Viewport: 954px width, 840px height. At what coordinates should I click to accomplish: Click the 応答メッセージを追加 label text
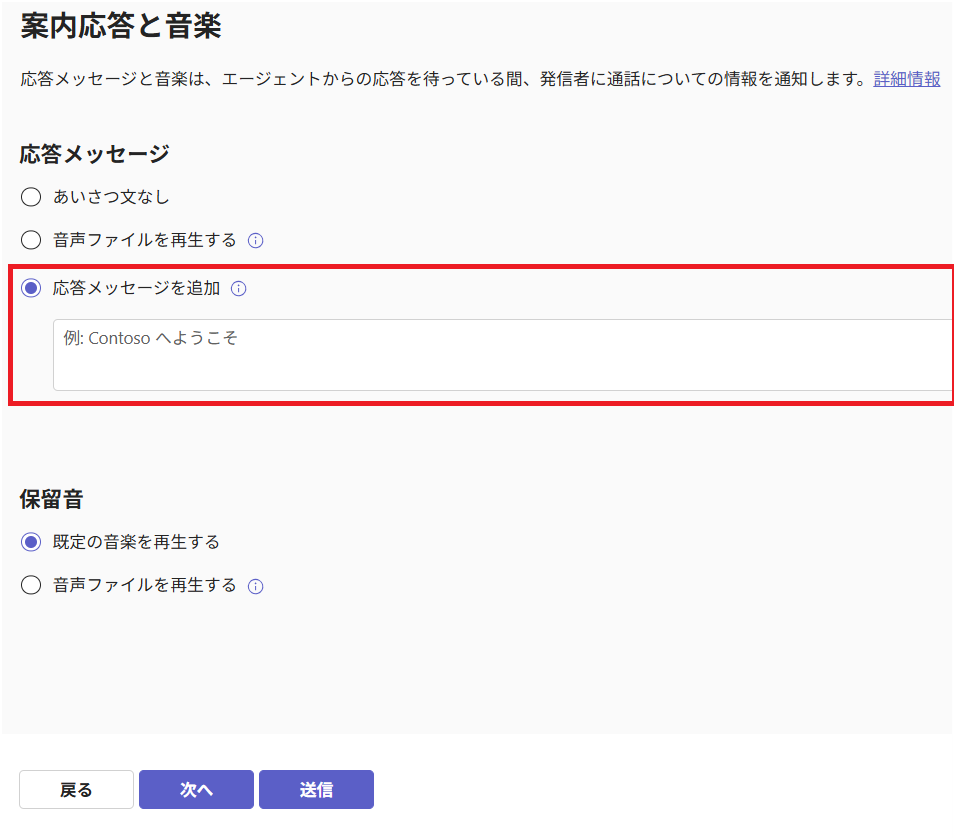(136, 288)
